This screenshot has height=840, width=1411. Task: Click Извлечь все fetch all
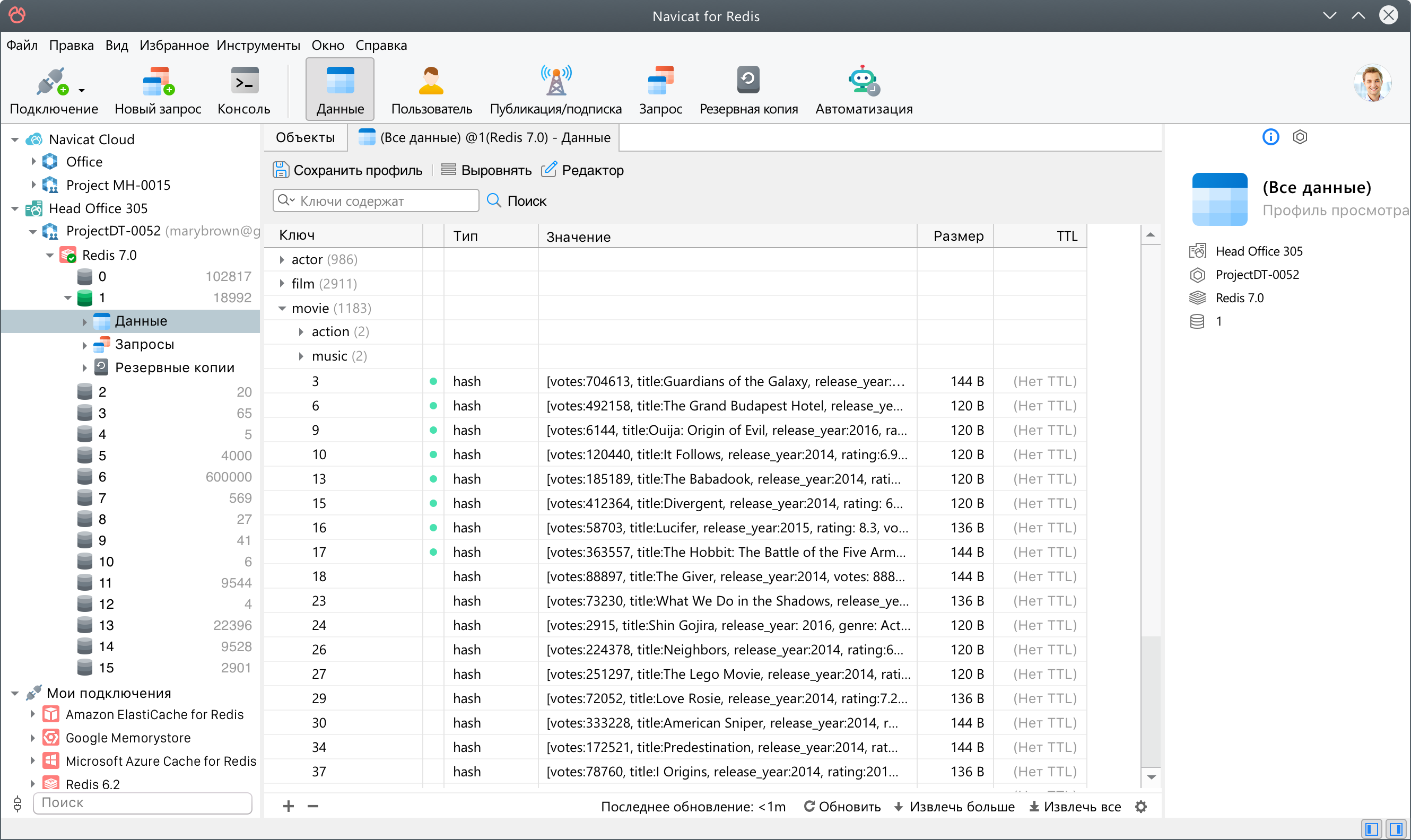tap(1075, 807)
